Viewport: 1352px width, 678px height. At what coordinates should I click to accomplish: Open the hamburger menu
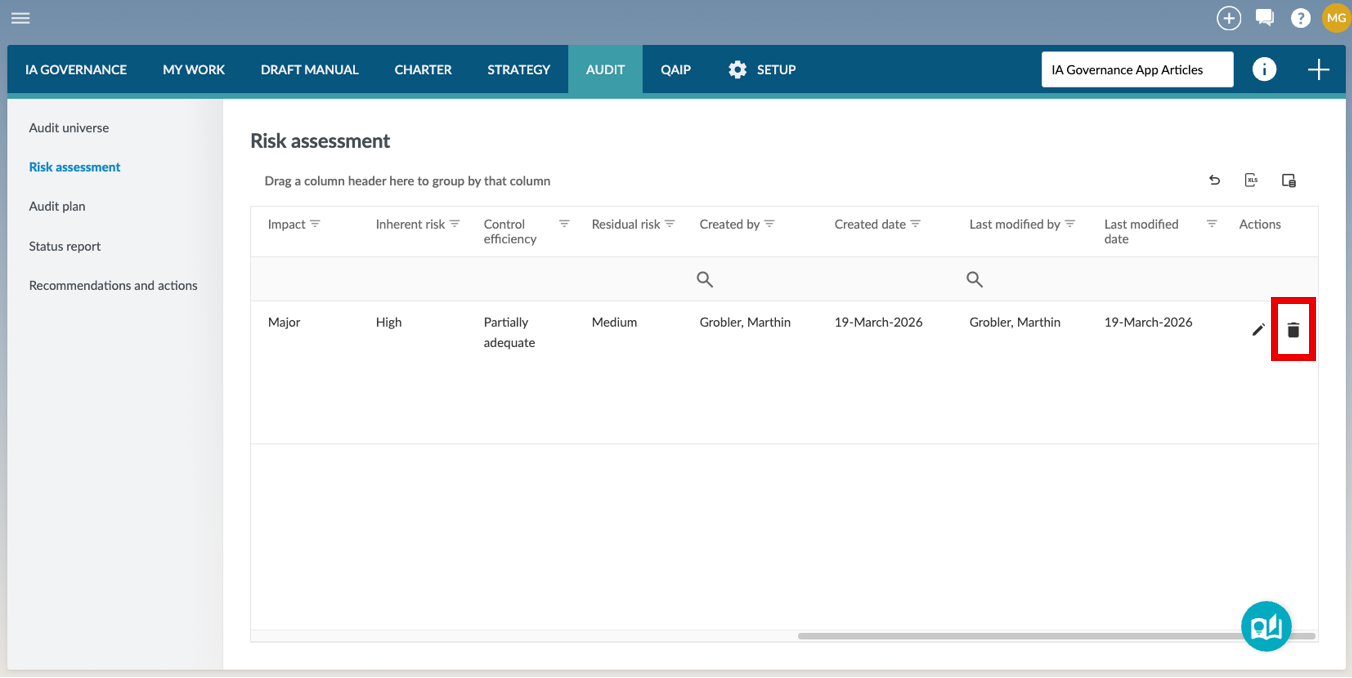click(20, 18)
